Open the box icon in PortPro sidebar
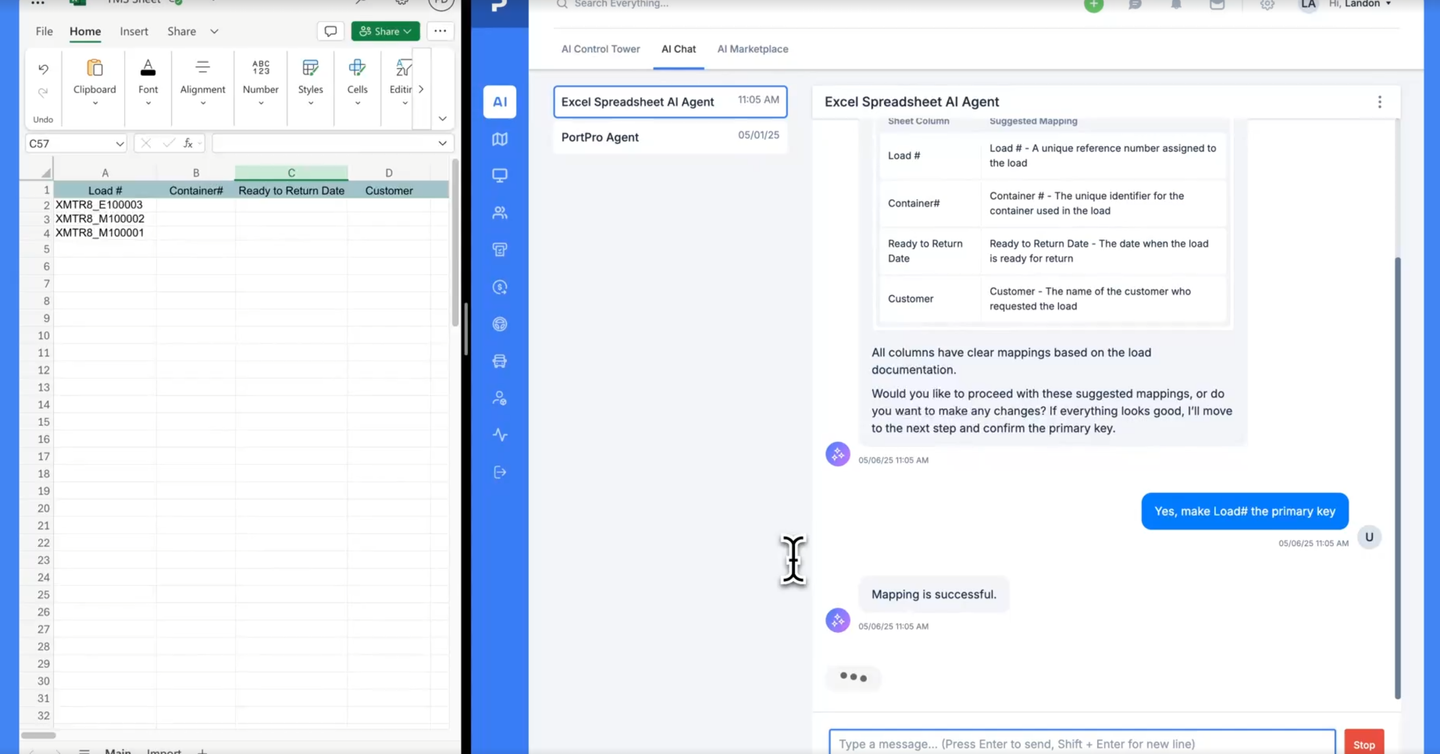This screenshot has width=1440, height=754. click(500, 250)
